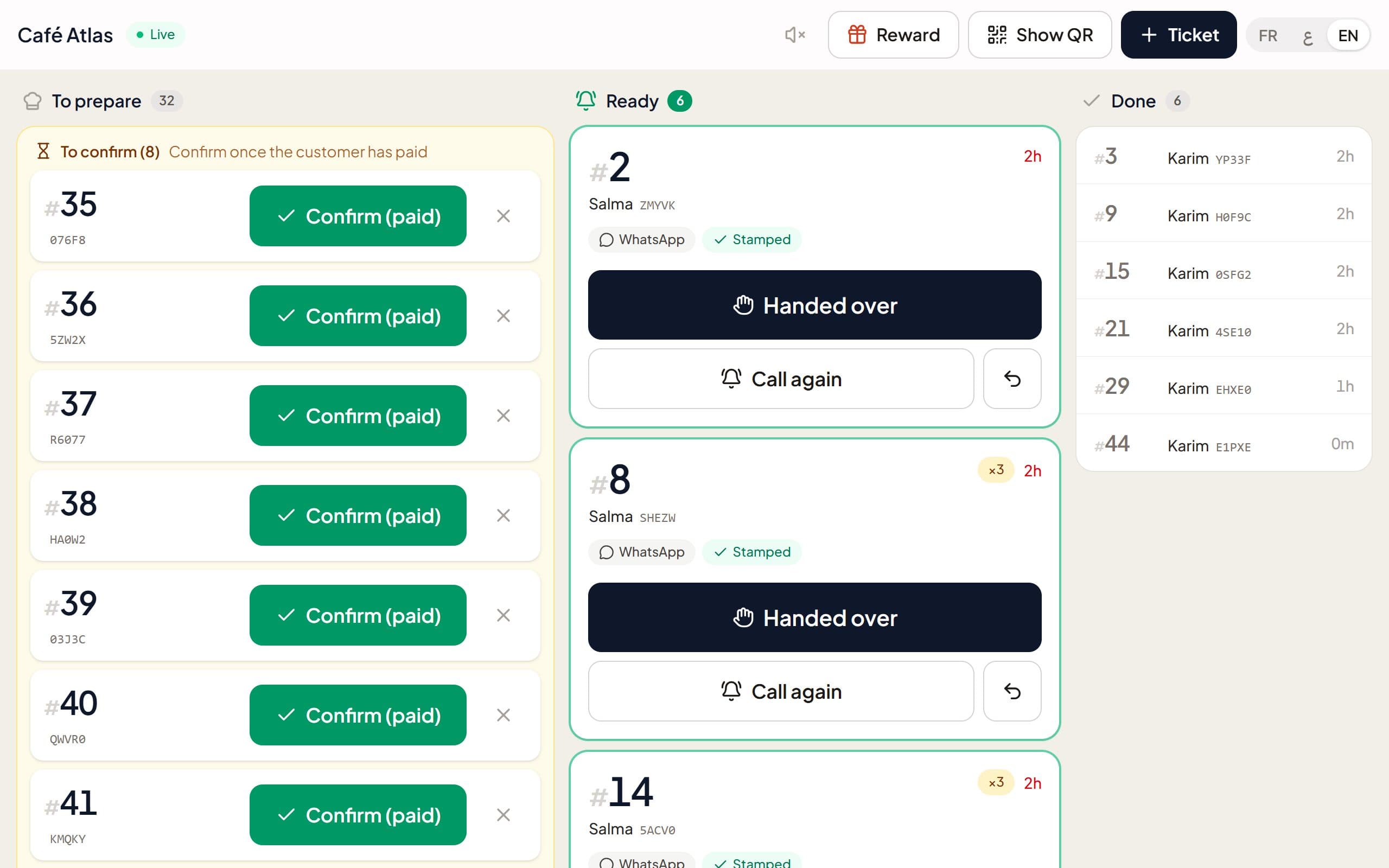Confirm paid for ticket #40

[x=358, y=716]
